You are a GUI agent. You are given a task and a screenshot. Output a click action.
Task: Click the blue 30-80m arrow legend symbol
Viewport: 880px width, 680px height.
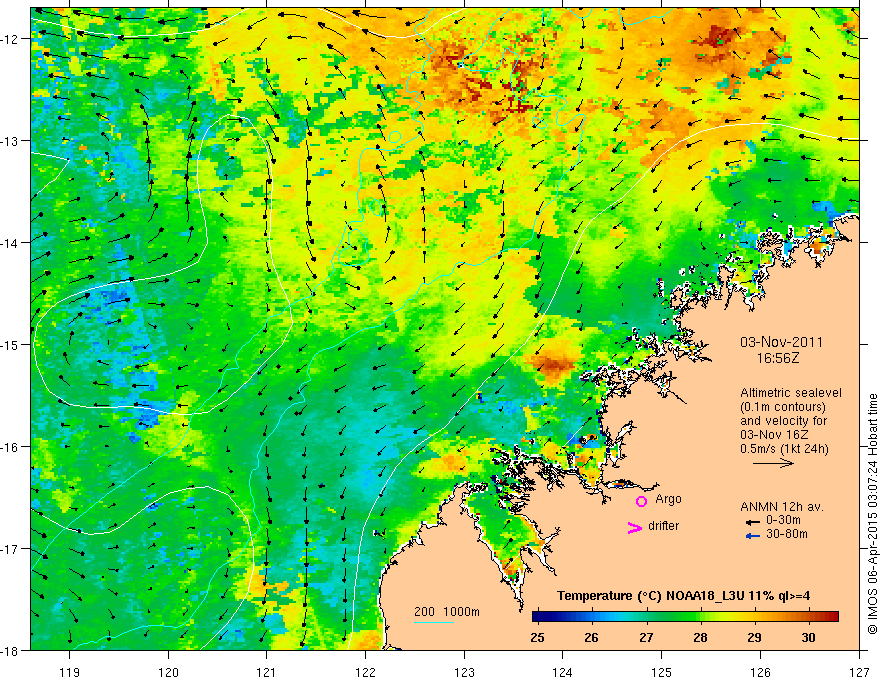tap(753, 536)
